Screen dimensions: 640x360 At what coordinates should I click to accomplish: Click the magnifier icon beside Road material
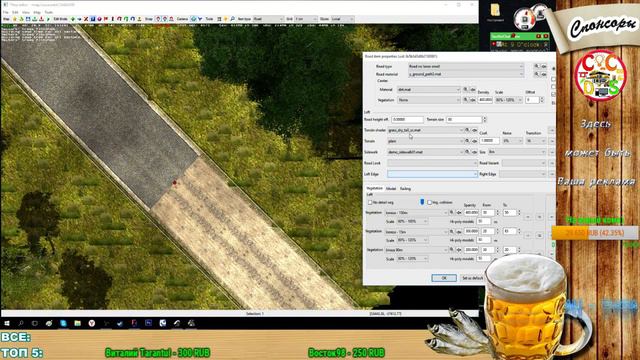click(536, 74)
